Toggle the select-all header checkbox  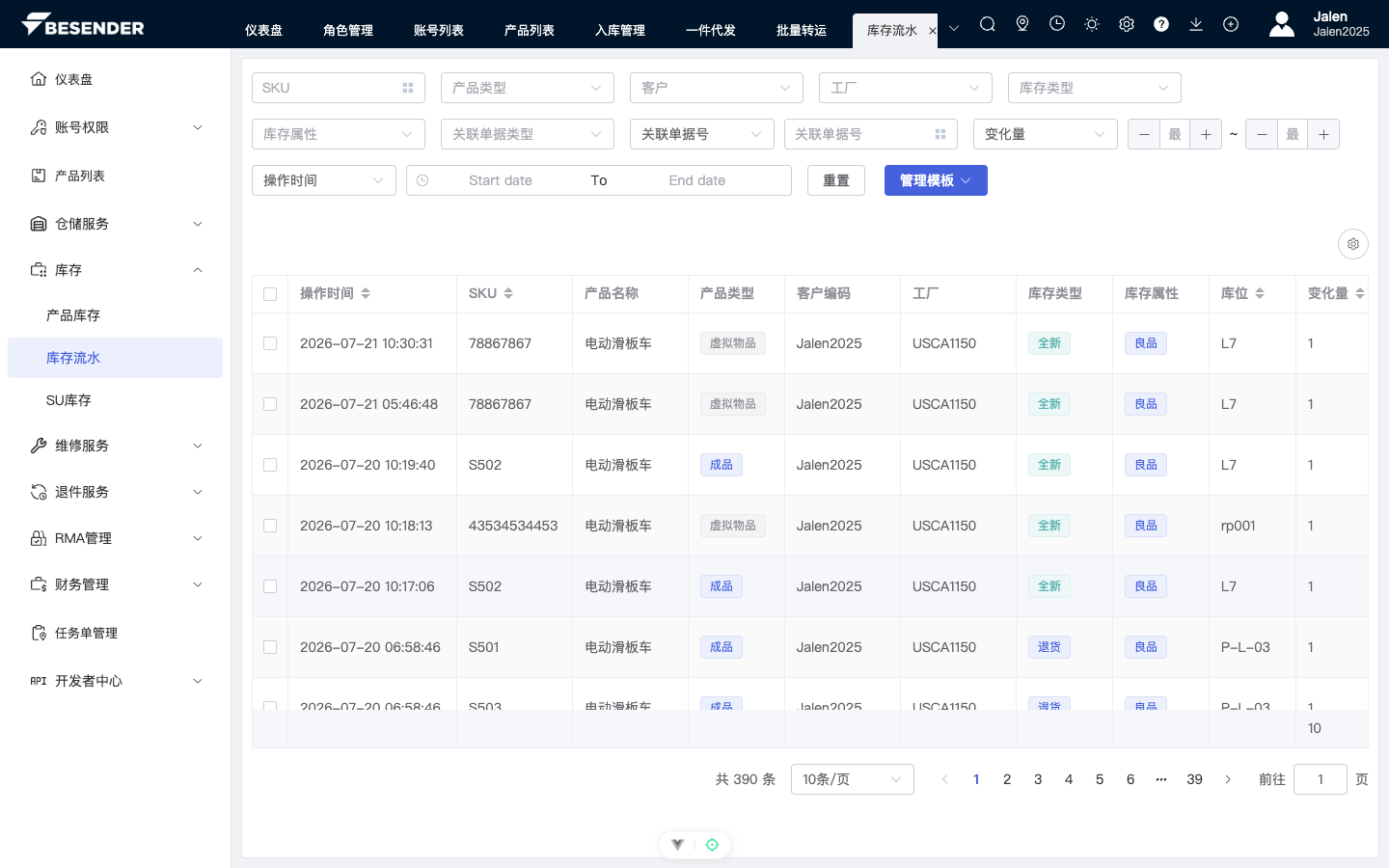click(270, 294)
